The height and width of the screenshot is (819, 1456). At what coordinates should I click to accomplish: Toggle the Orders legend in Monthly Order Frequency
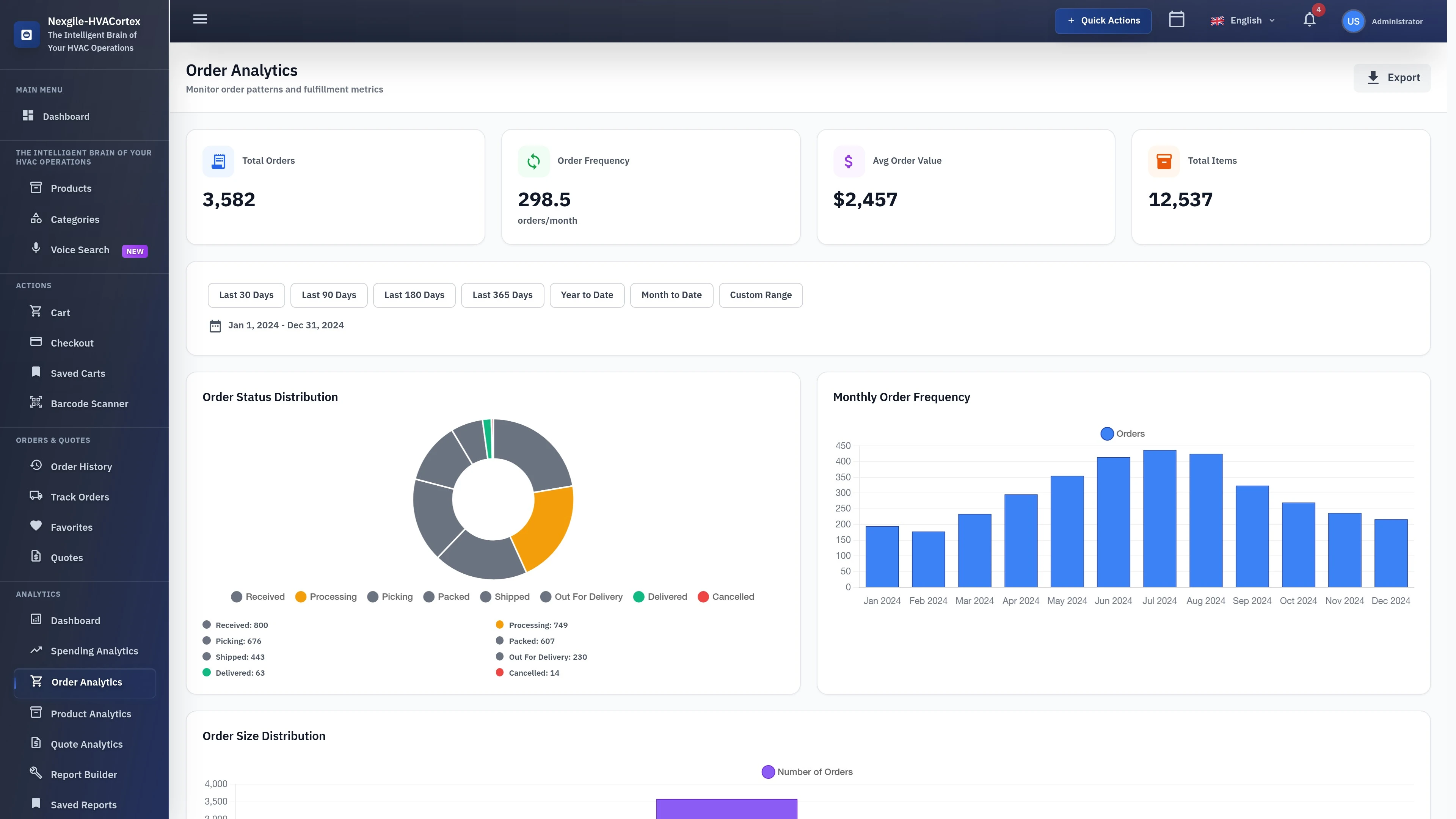point(1122,433)
